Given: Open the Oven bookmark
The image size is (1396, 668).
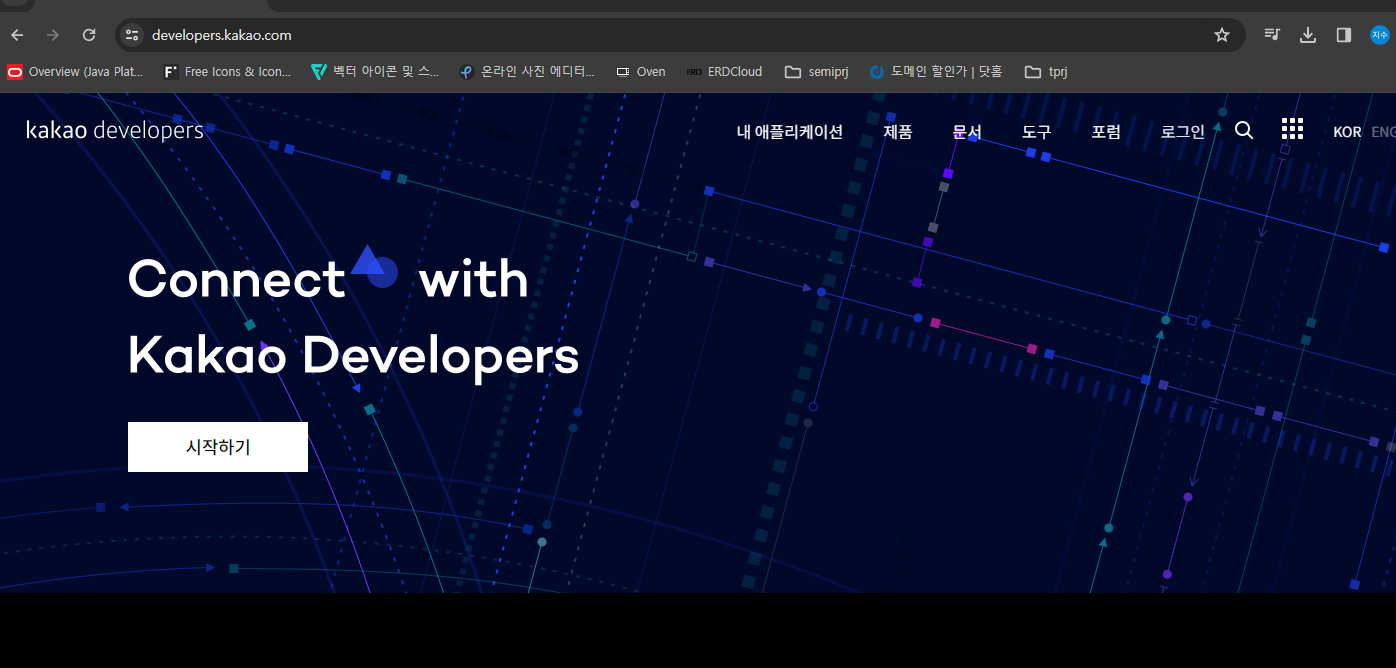Looking at the screenshot, I should point(640,72).
